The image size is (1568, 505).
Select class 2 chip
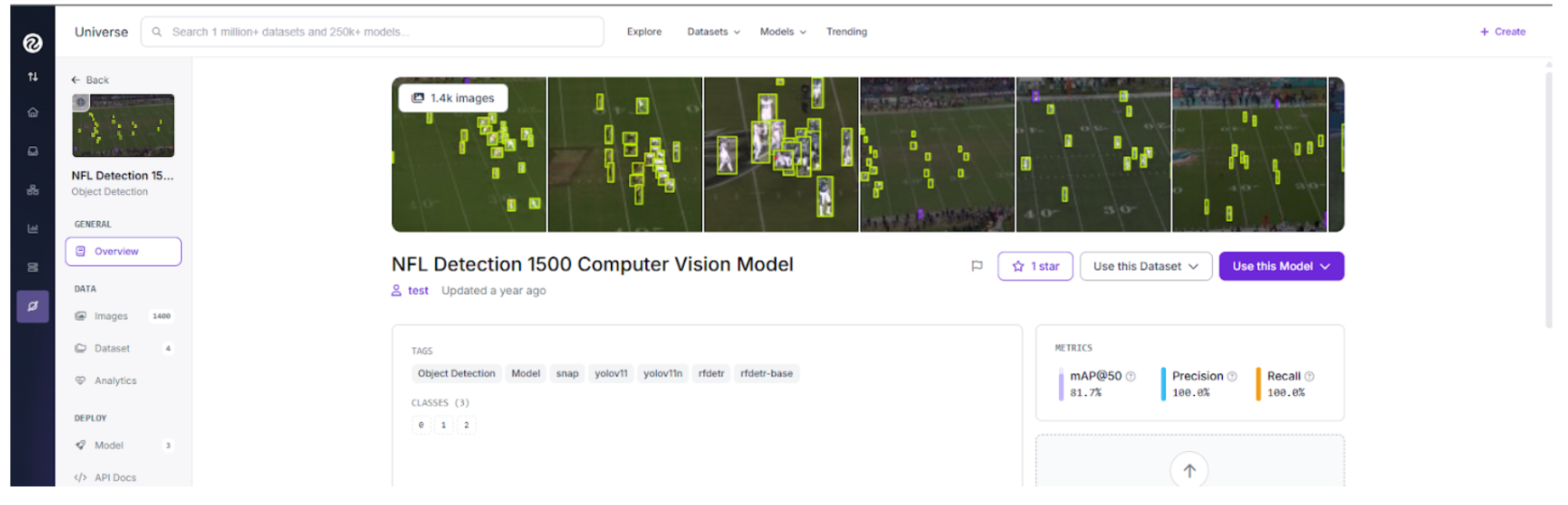click(466, 425)
